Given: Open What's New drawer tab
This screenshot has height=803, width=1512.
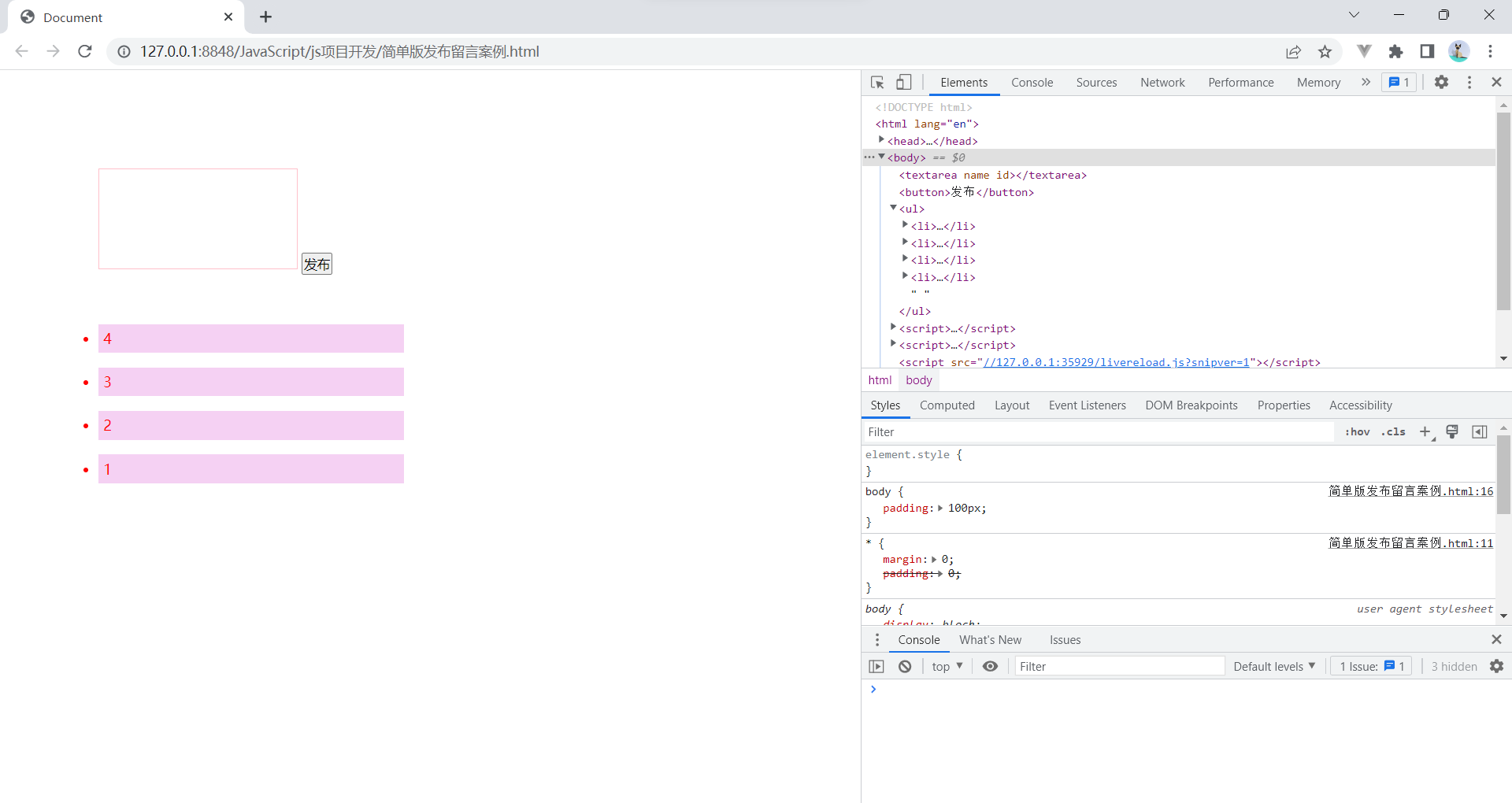Looking at the screenshot, I should [x=990, y=640].
